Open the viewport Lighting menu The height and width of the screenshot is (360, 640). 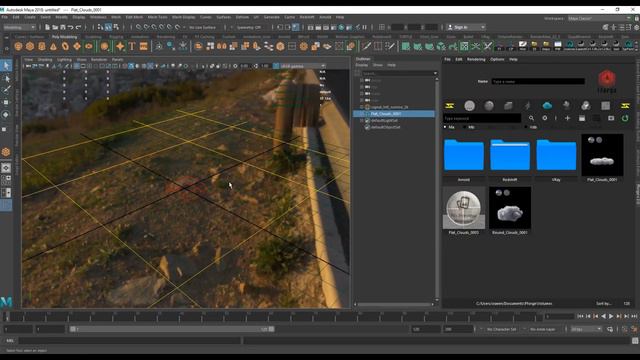pos(64,60)
